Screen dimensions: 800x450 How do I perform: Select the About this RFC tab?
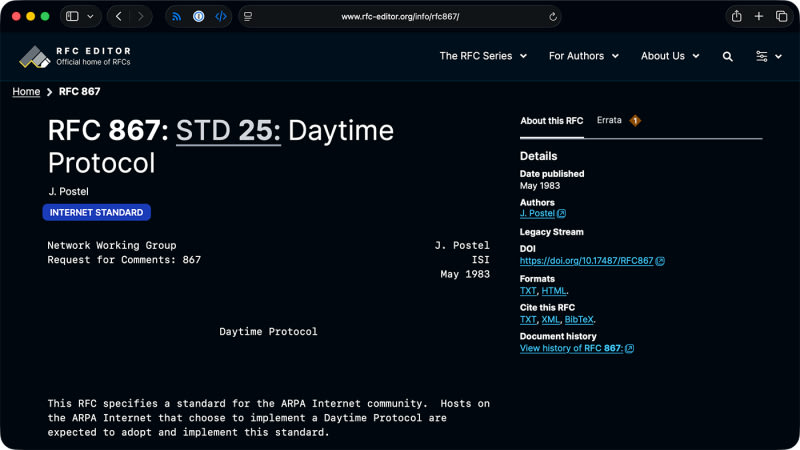(552, 121)
